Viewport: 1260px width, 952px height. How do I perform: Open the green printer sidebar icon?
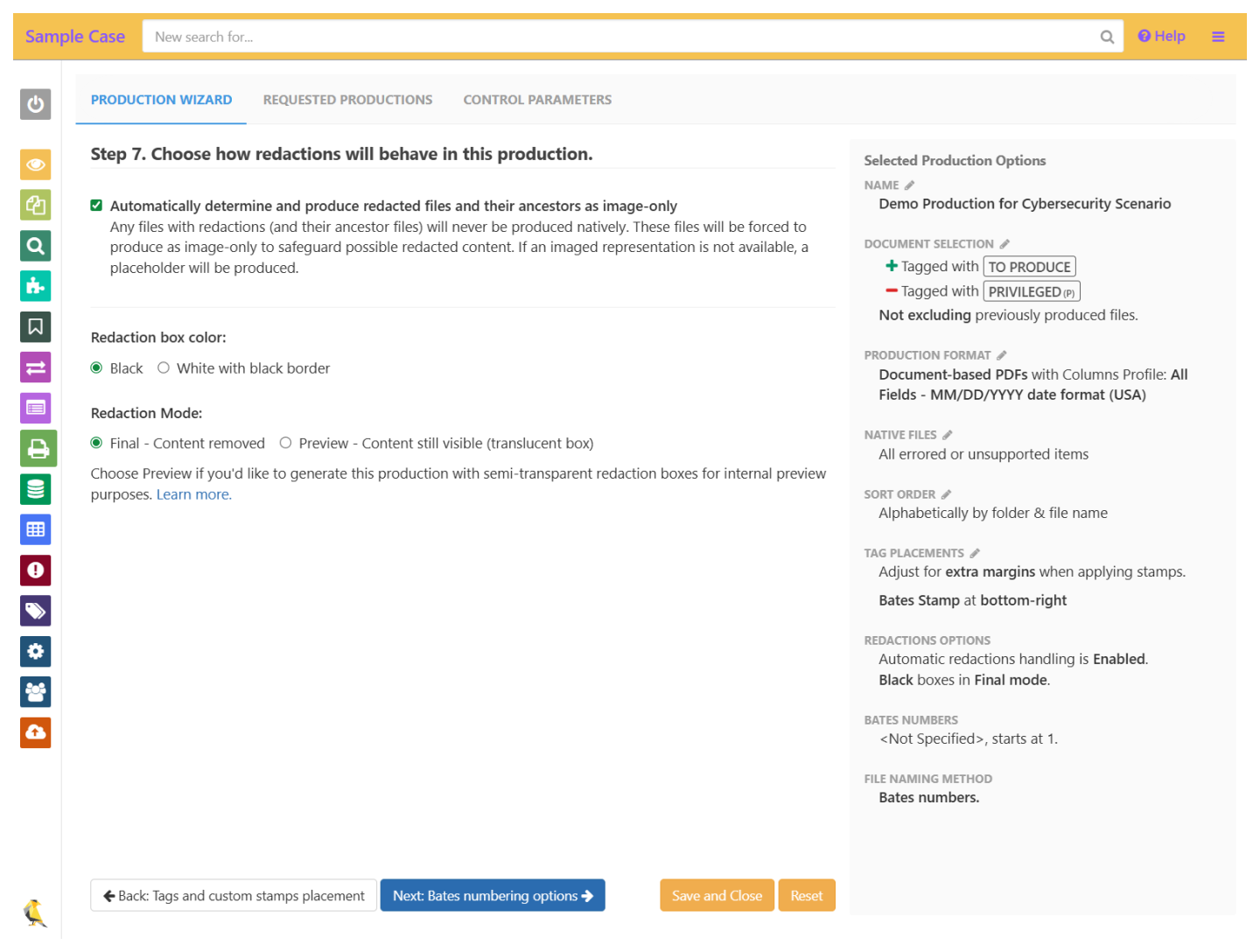(38, 449)
